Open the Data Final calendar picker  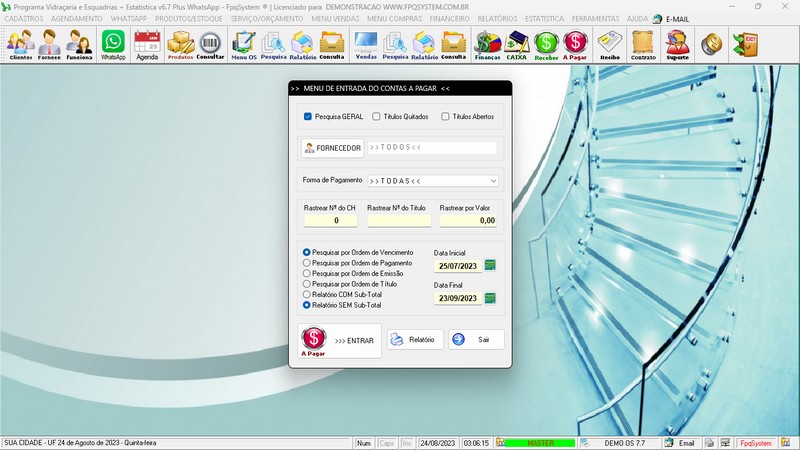pyautogui.click(x=490, y=298)
